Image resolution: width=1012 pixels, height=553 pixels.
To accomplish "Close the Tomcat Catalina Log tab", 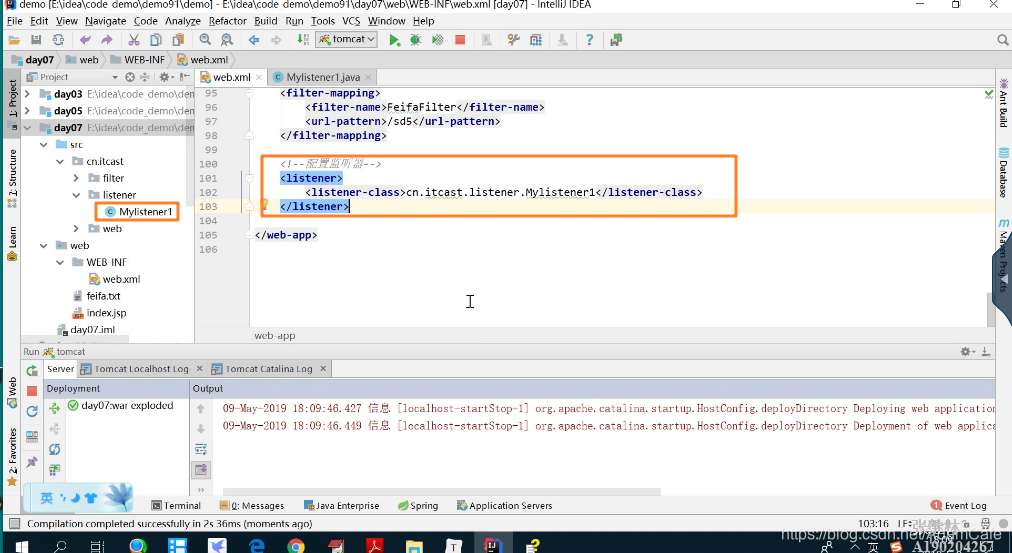I will pos(323,368).
